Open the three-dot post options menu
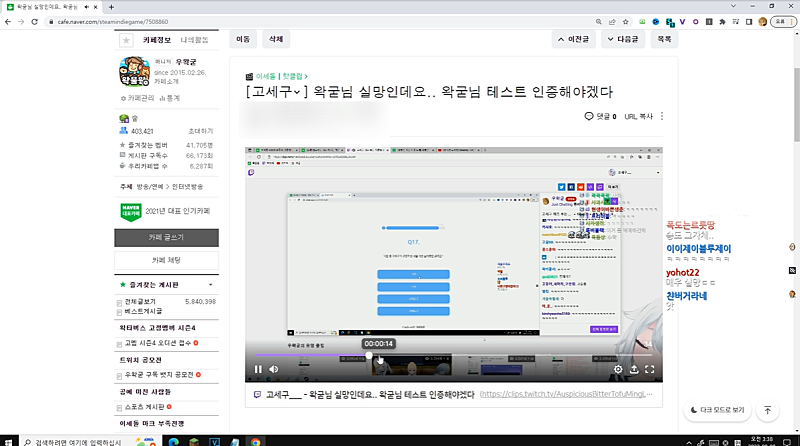 [661, 117]
